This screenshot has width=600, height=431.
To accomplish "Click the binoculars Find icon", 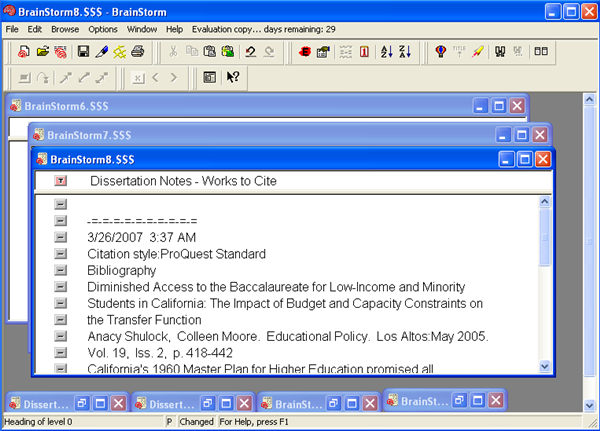I will point(500,51).
